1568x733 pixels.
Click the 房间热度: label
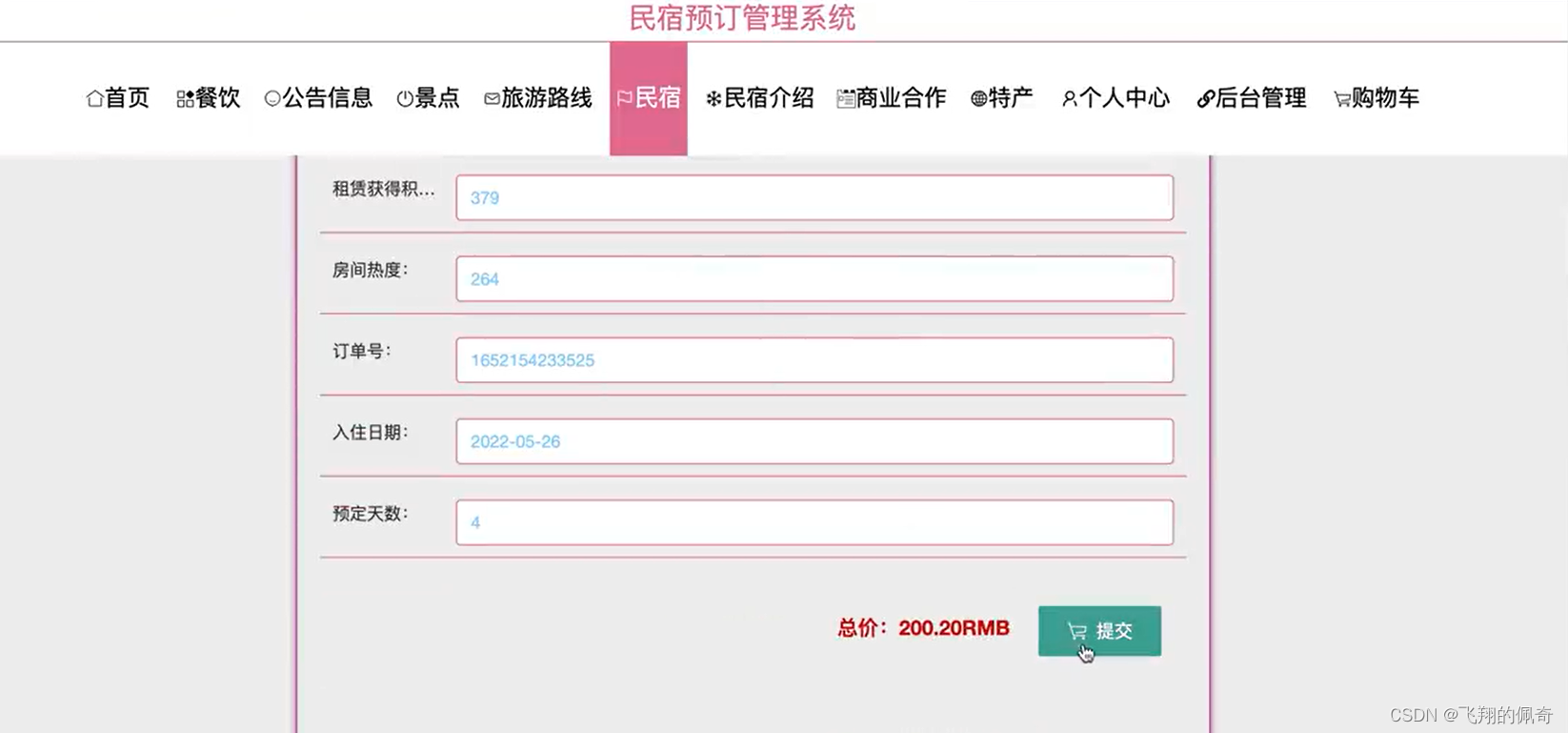[371, 271]
